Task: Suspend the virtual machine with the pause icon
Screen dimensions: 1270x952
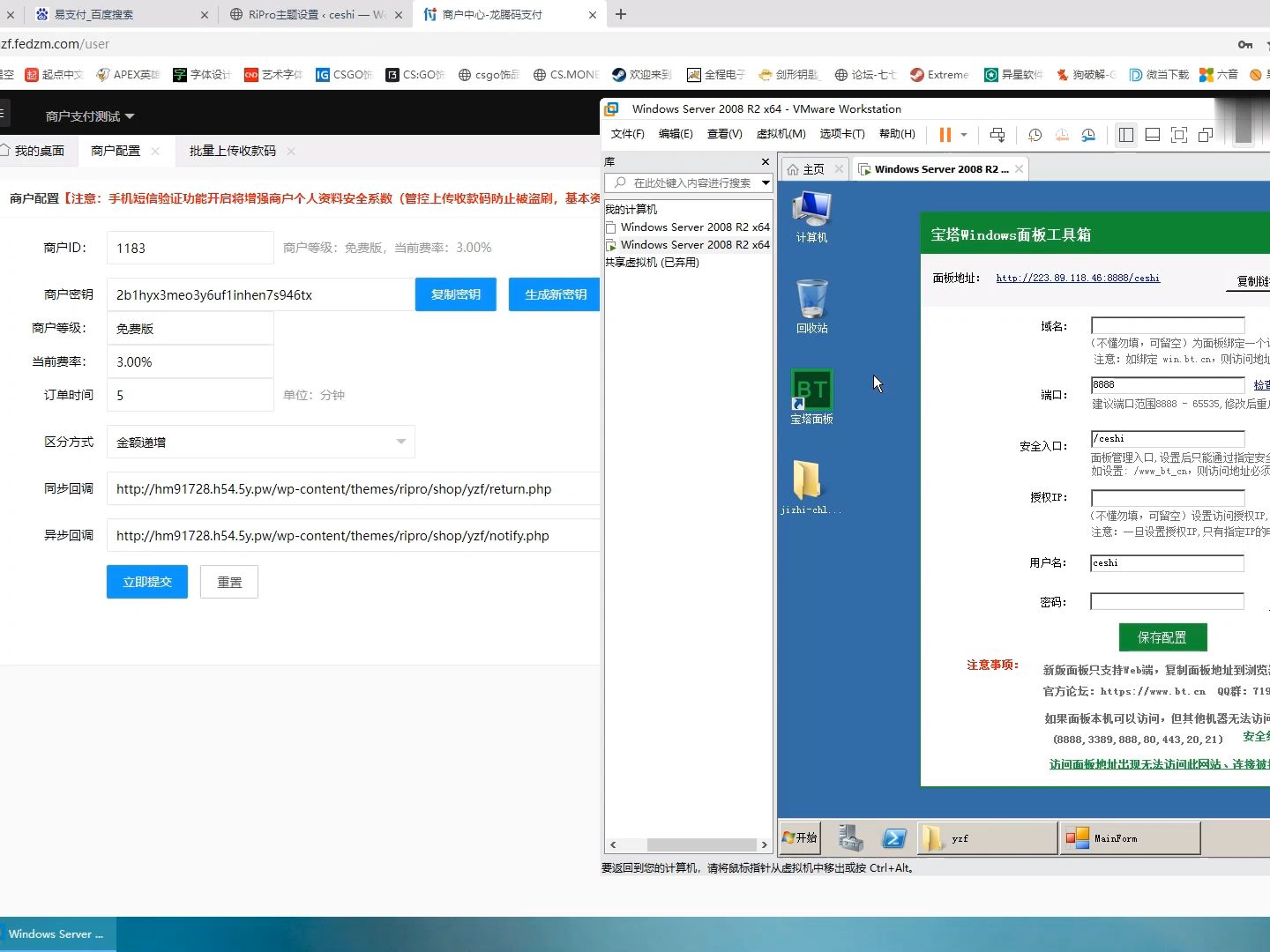Action: click(x=945, y=134)
